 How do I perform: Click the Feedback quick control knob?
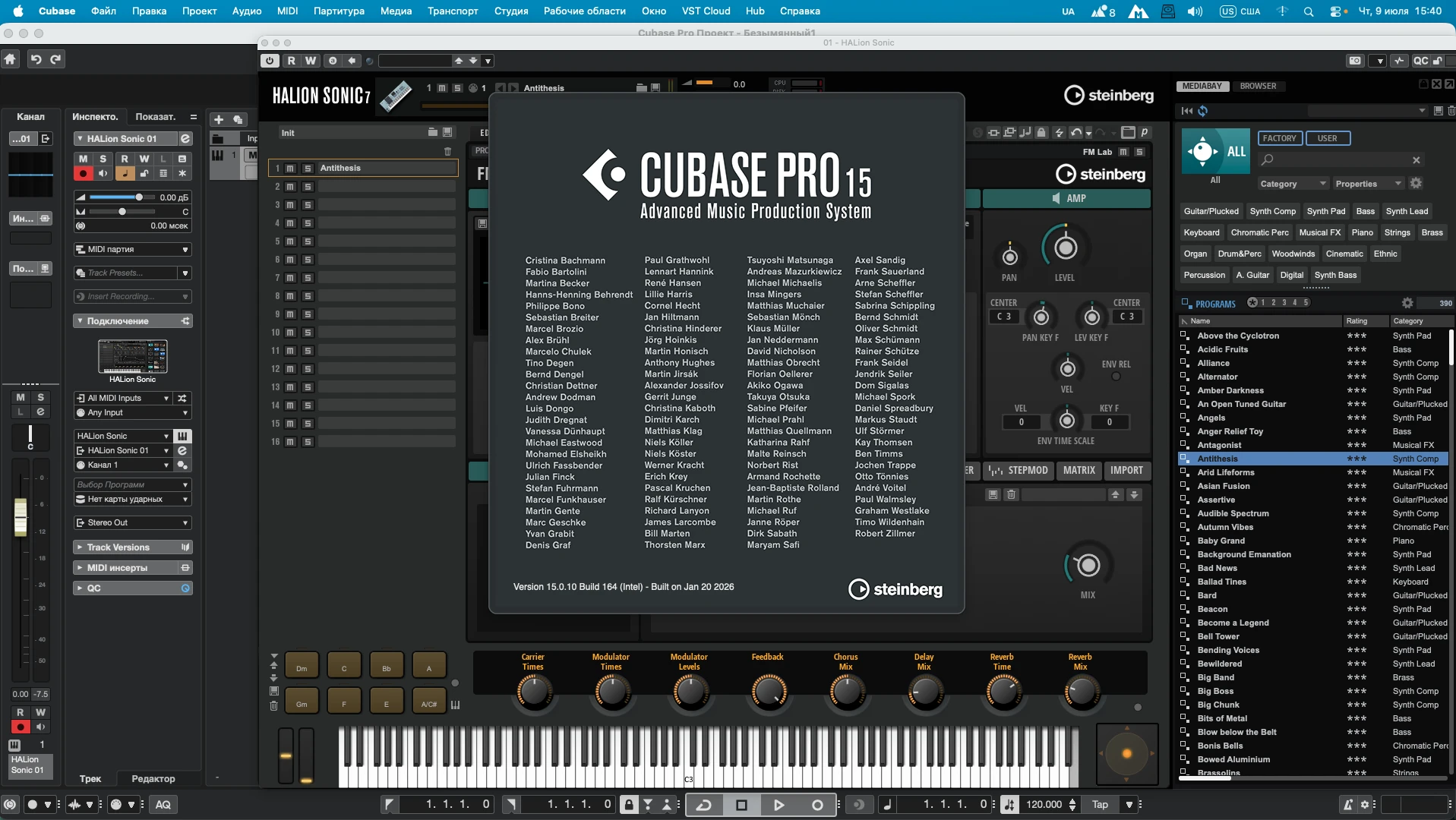(768, 692)
